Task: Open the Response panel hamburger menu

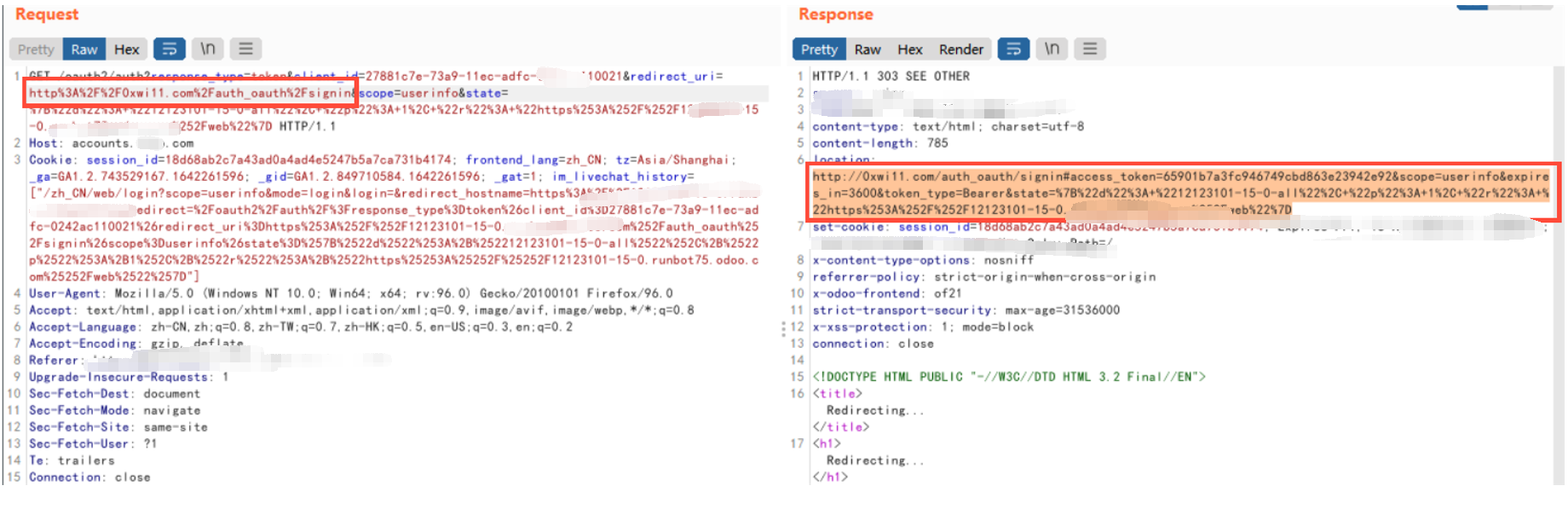Action: pos(1090,49)
